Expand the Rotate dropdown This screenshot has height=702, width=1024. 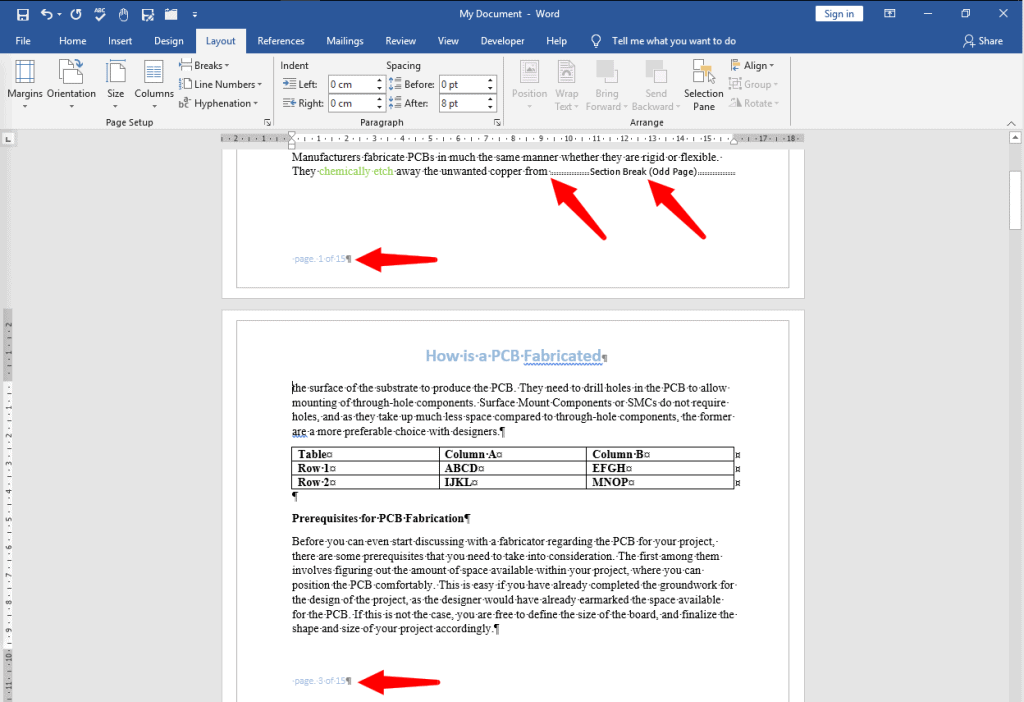point(754,103)
